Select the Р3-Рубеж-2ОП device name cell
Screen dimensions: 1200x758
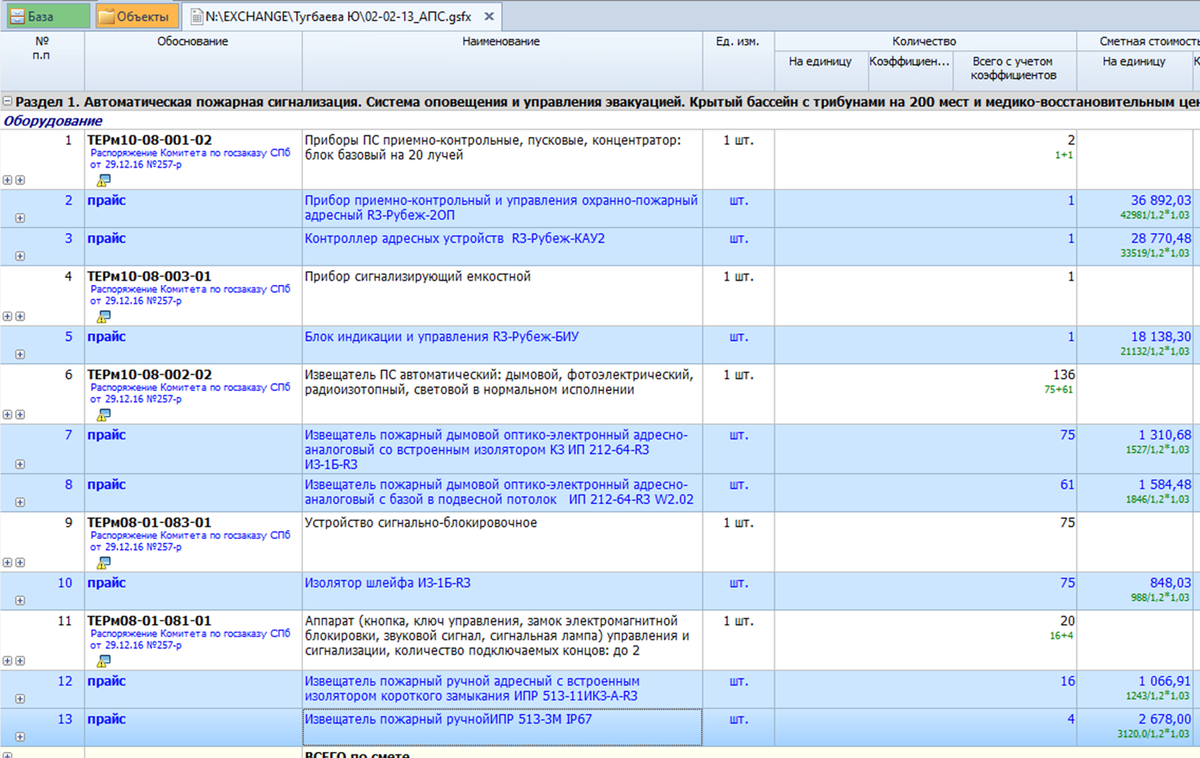click(502, 208)
